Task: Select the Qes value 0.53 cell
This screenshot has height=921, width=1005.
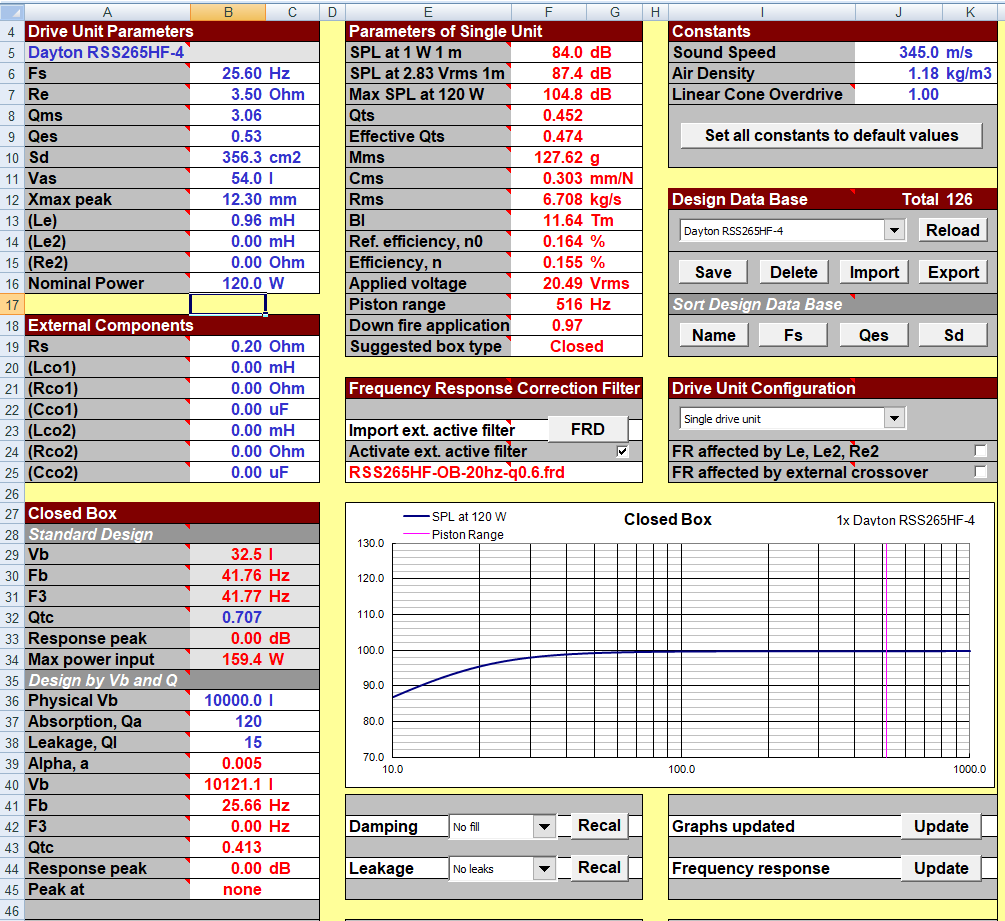Action: coord(228,136)
